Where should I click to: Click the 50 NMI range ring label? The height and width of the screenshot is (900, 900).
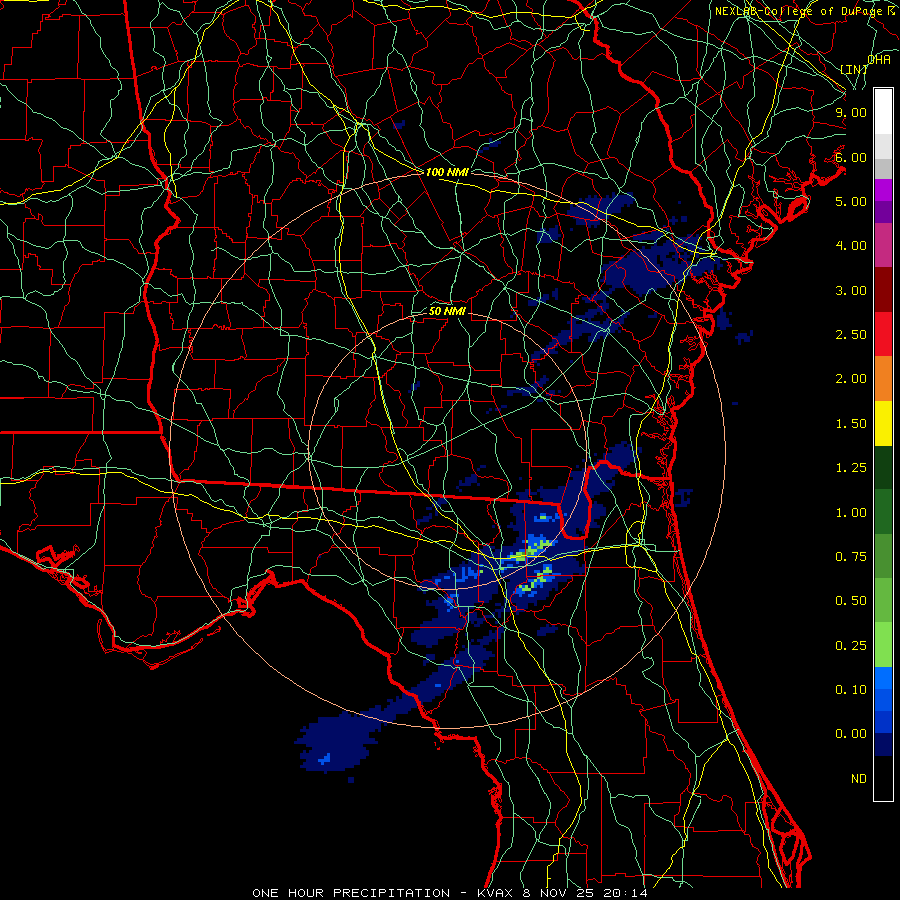click(x=447, y=311)
